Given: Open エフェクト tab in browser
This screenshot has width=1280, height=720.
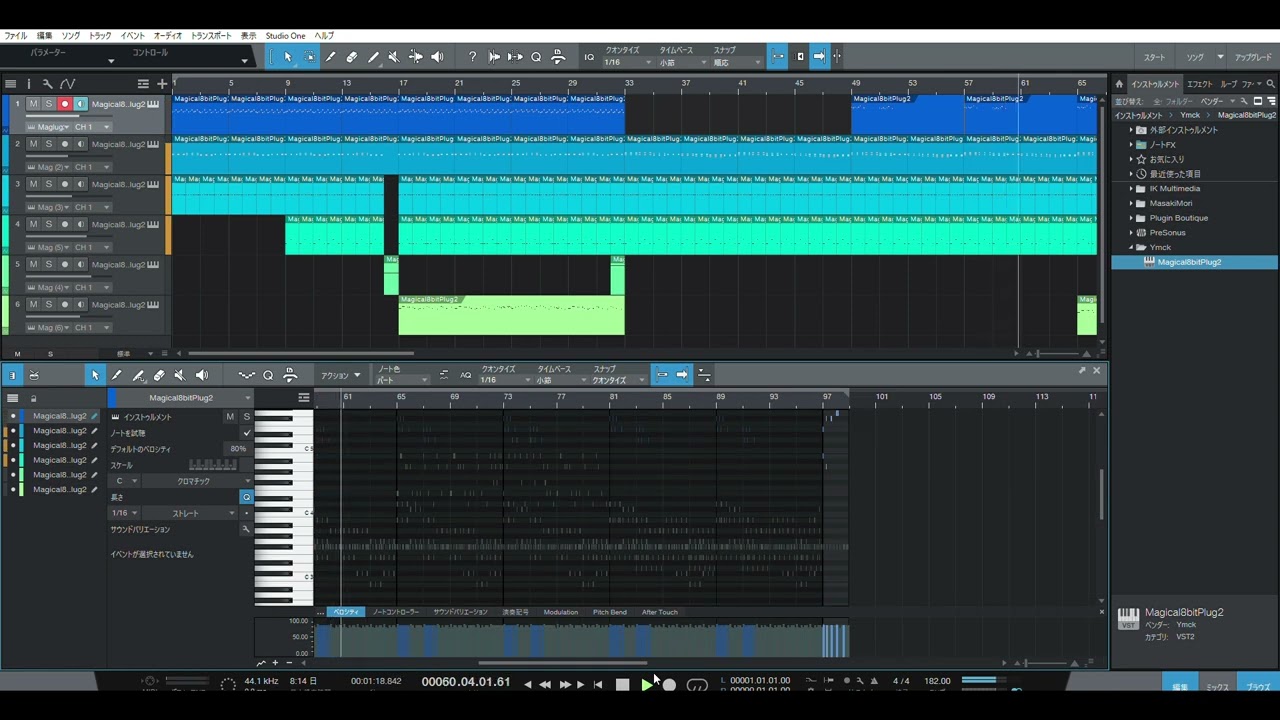Looking at the screenshot, I should point(1199,84).
